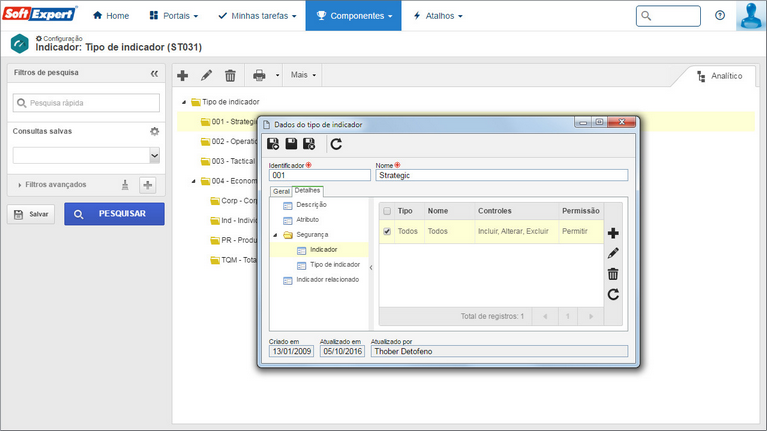Select the 002 - Operational tree folder
Screen dimensions: 767x431
tap(229, 141)
